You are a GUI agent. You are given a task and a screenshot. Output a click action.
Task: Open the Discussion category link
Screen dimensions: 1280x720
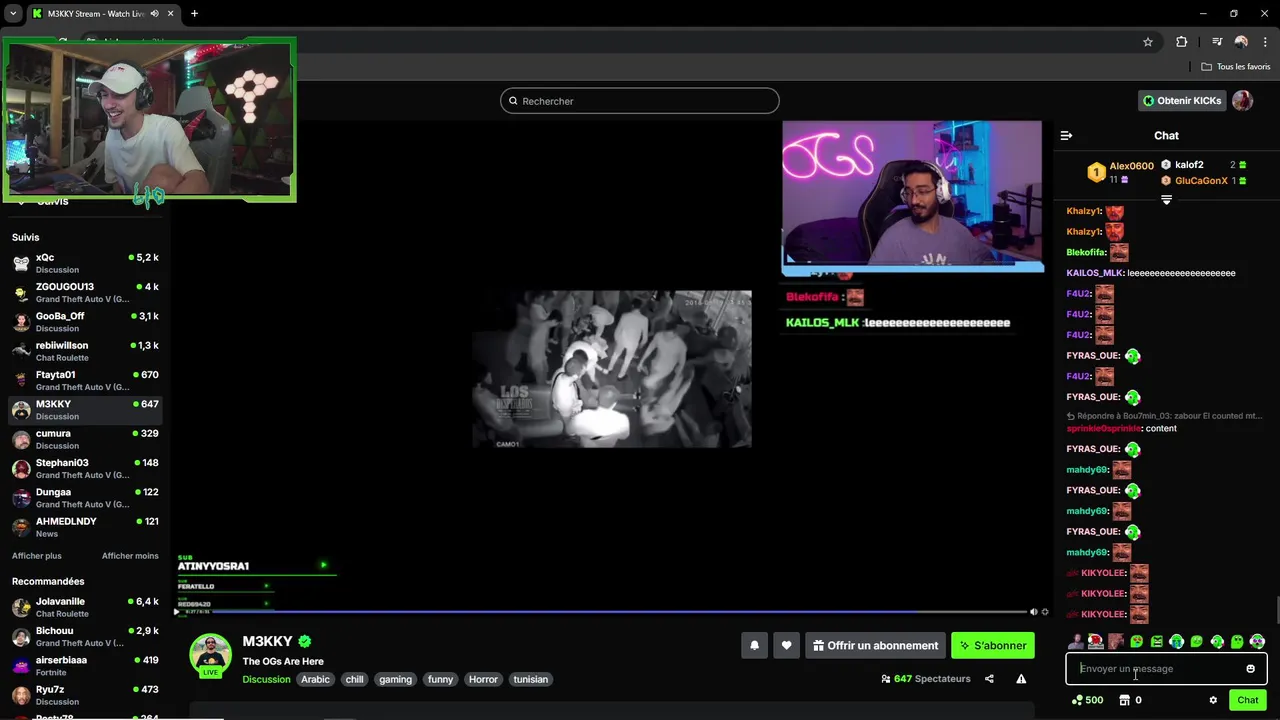point(266,679)
